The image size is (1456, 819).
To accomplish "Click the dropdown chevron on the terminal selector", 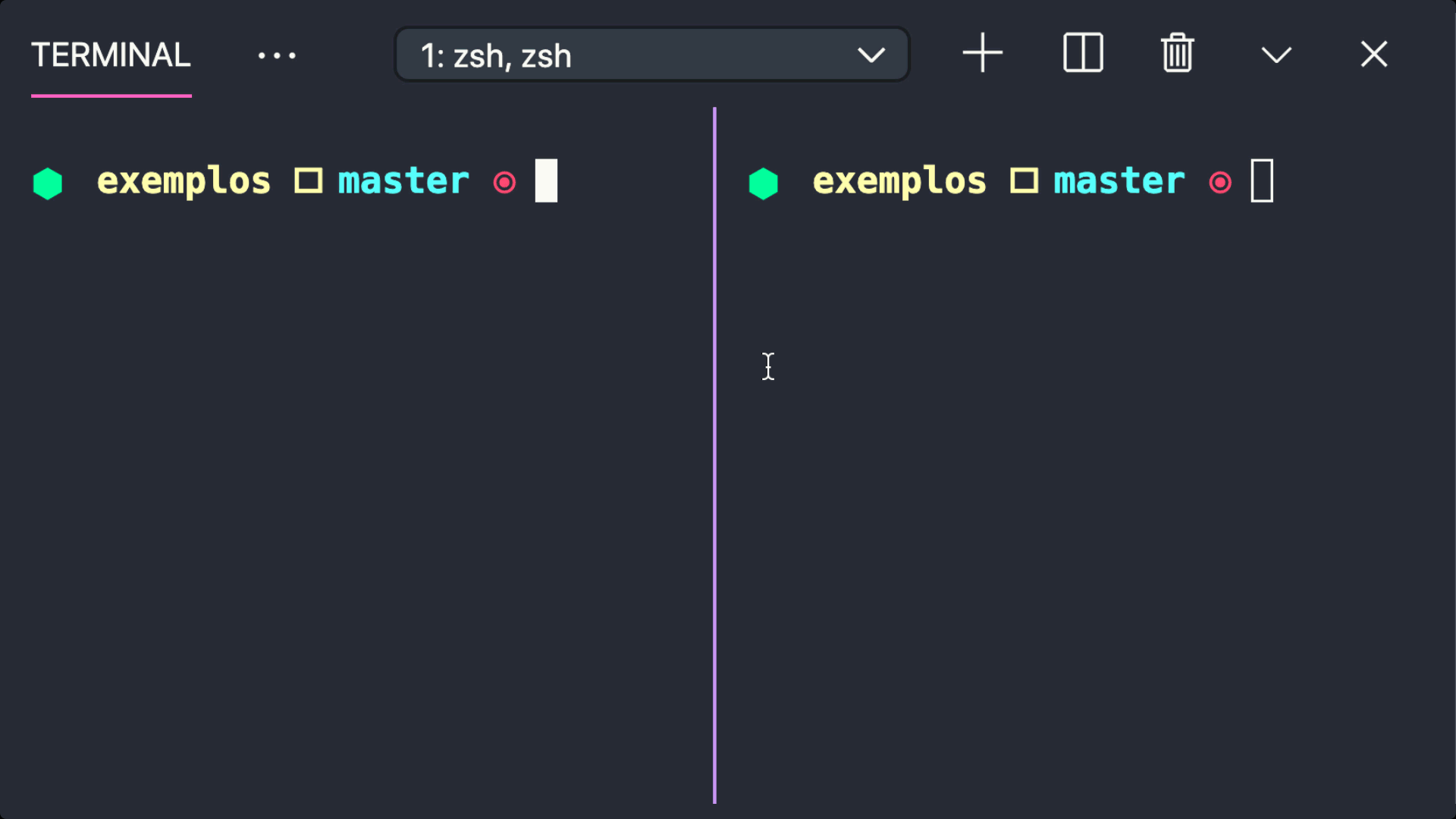I will point(871,55).
